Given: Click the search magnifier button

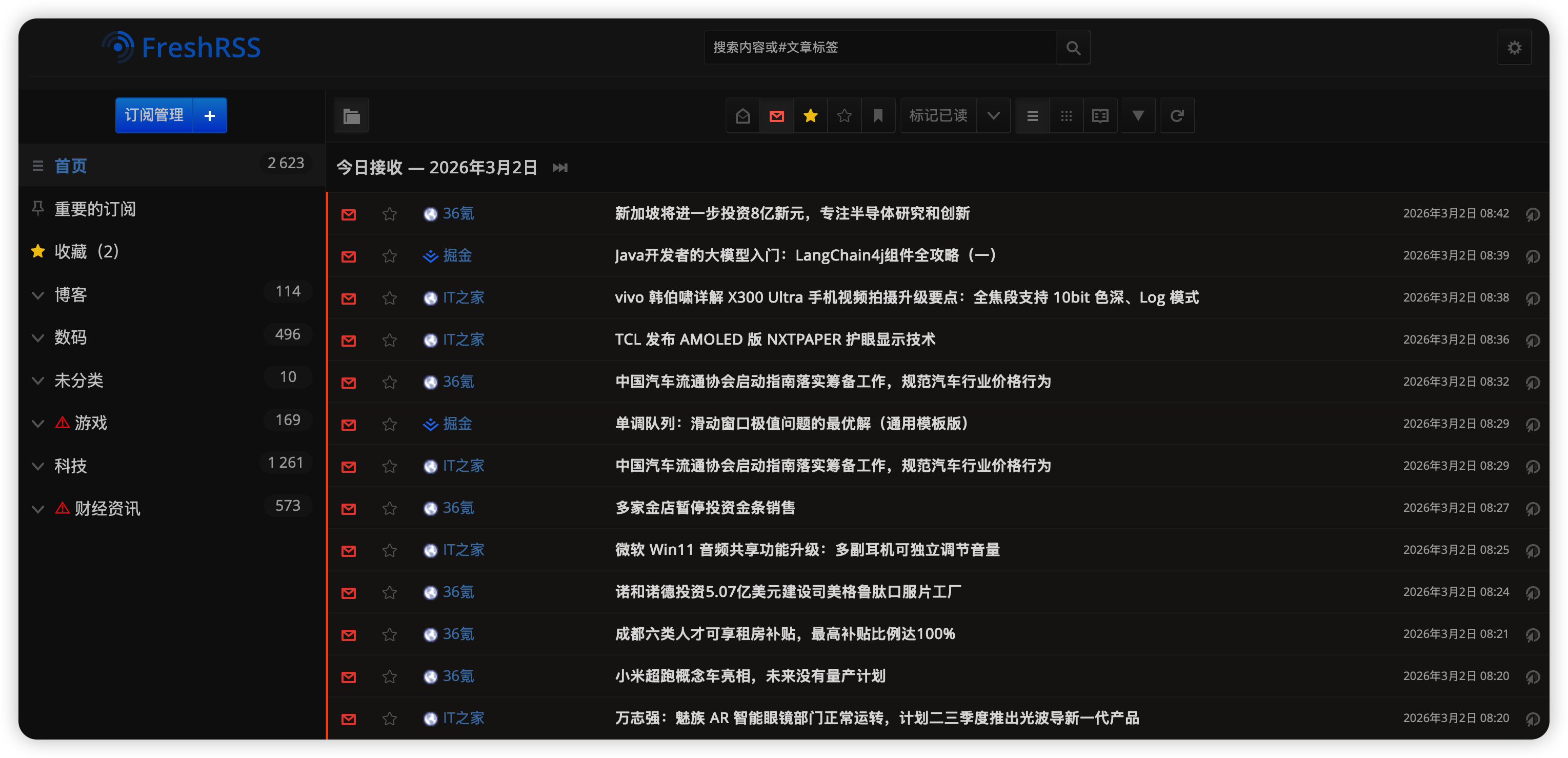Looking at the screenshot, I should click(x=1073, y=48).
